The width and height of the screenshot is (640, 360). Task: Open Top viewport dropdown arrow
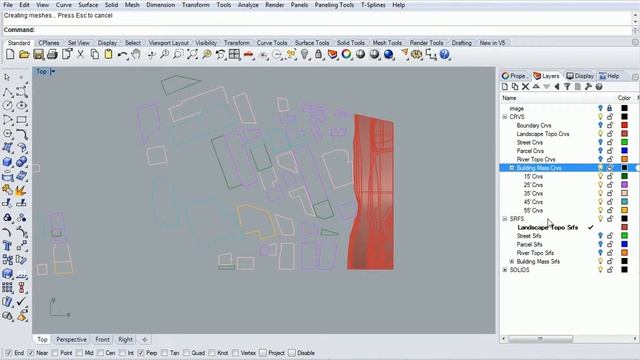[53, 72]
